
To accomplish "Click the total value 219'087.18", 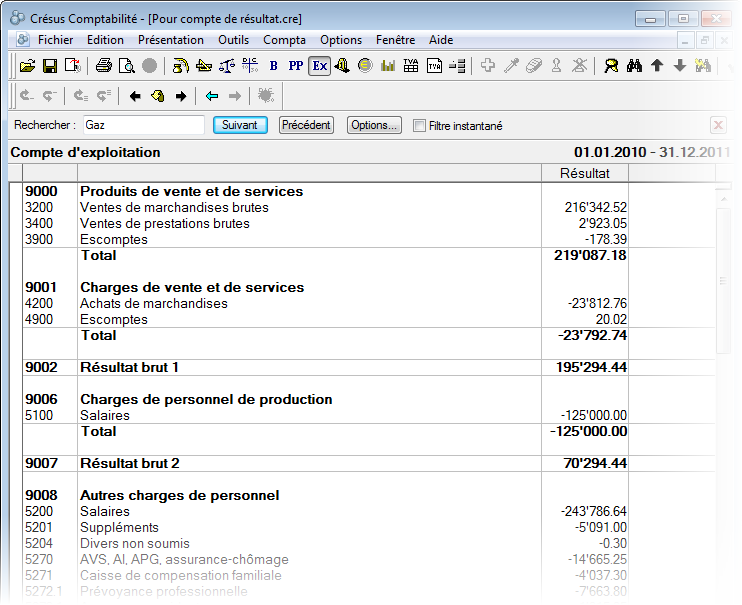I will point(590,256).
